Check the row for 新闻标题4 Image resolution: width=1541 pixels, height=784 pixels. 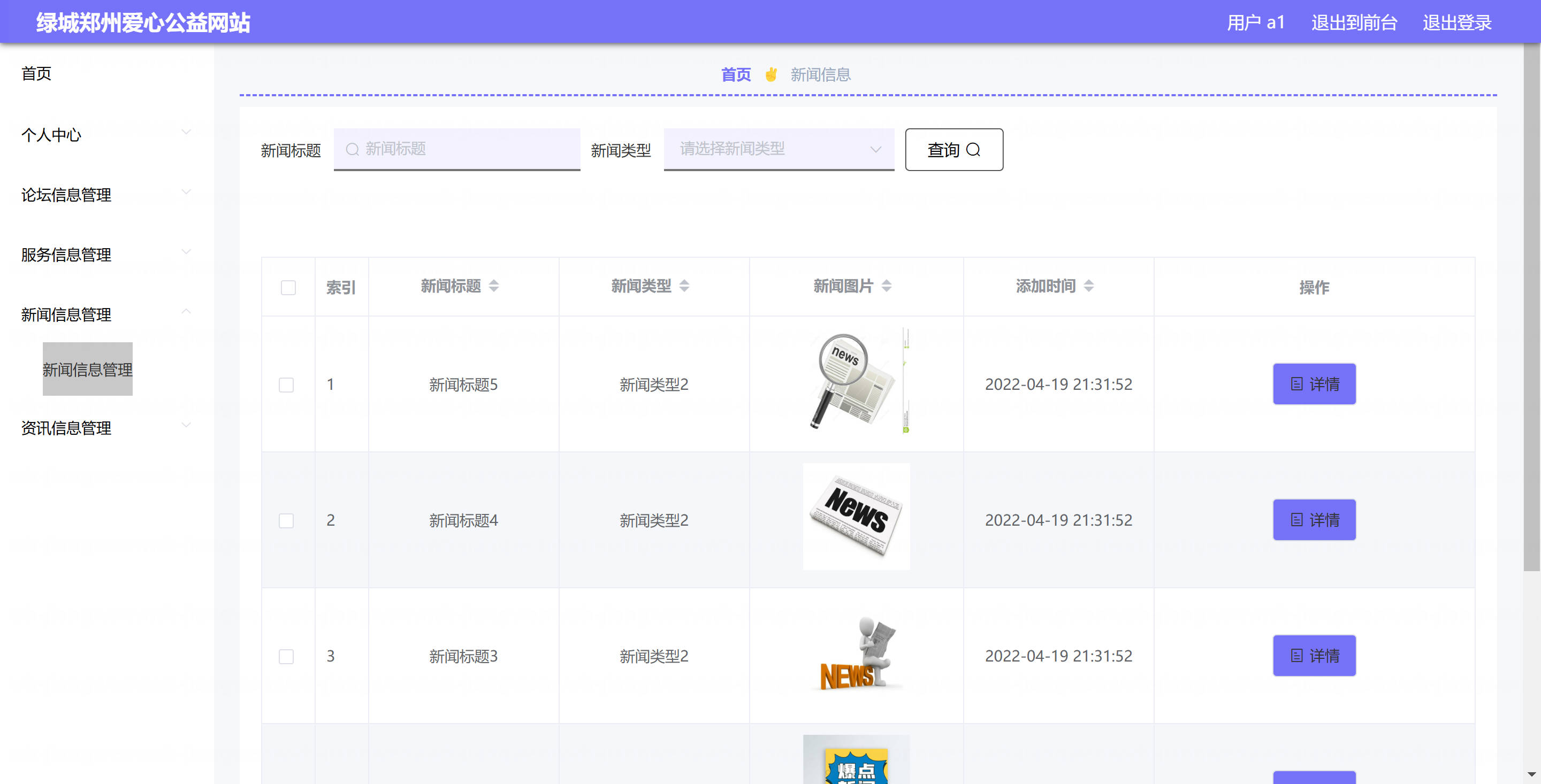click(287, 520)
